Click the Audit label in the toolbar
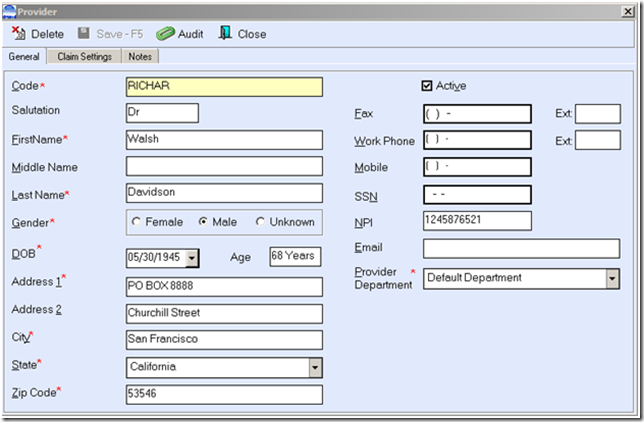Screen dimensions: 644x422 point(191,34)
